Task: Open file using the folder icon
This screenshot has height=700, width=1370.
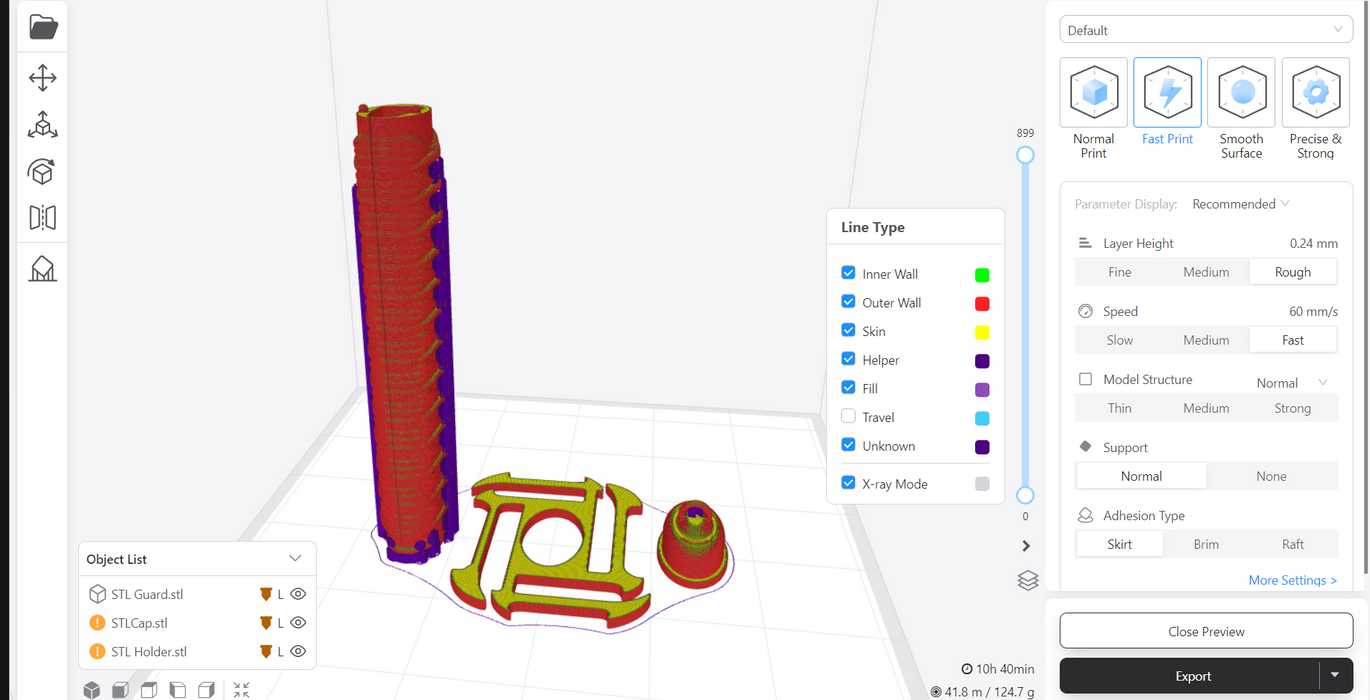Action: point(43,27)
